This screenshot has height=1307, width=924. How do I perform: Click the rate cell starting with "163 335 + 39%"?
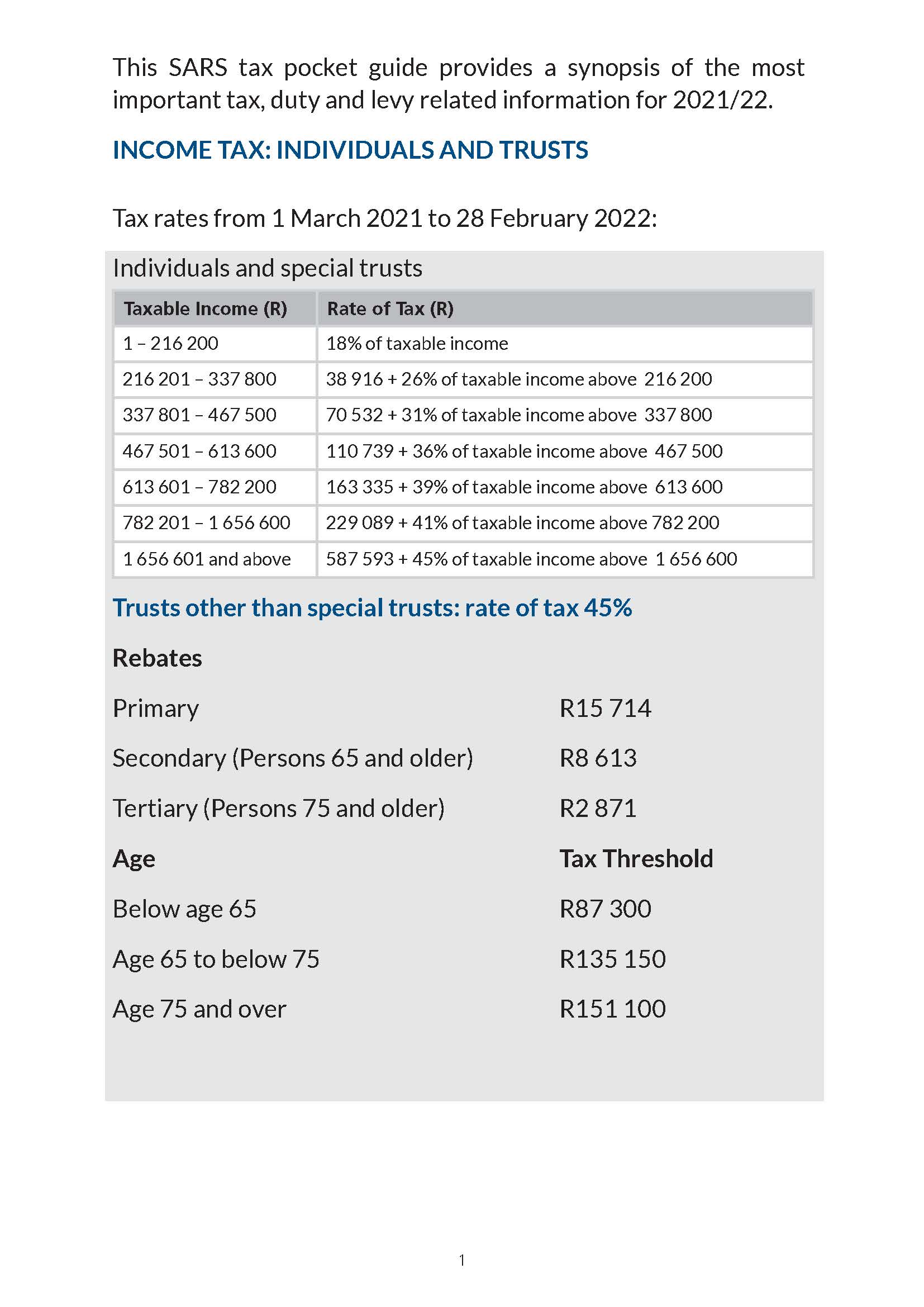coord(524,487)
